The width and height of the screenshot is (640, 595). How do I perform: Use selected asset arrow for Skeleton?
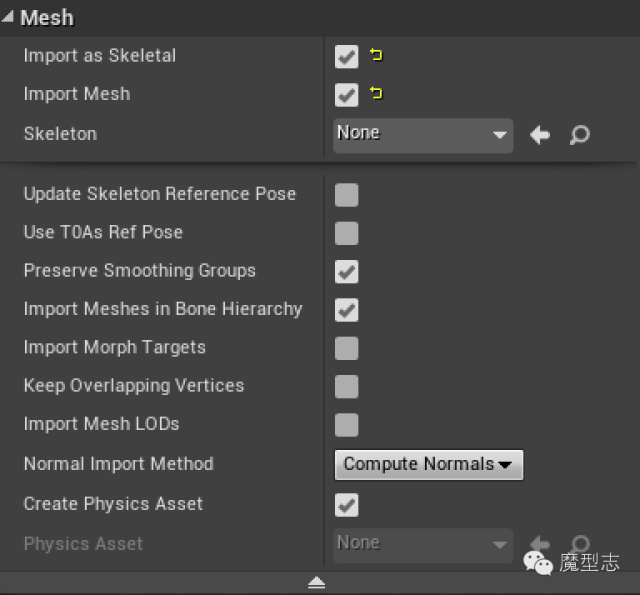pyautogui.click(x=540, y=135)
